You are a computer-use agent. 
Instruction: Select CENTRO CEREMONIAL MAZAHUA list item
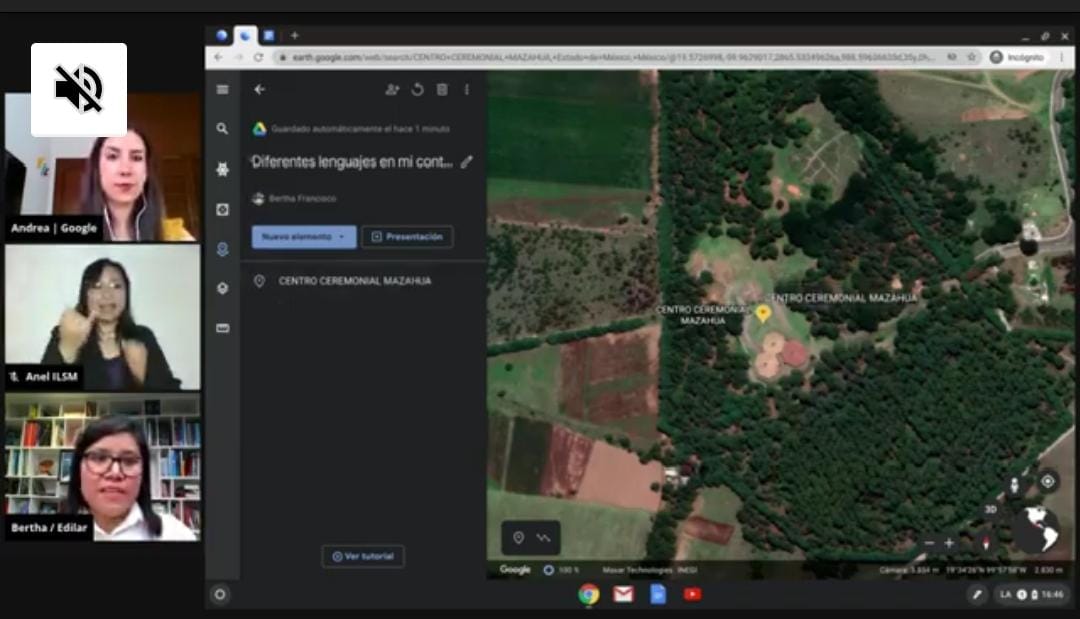[x=355, y=281]
